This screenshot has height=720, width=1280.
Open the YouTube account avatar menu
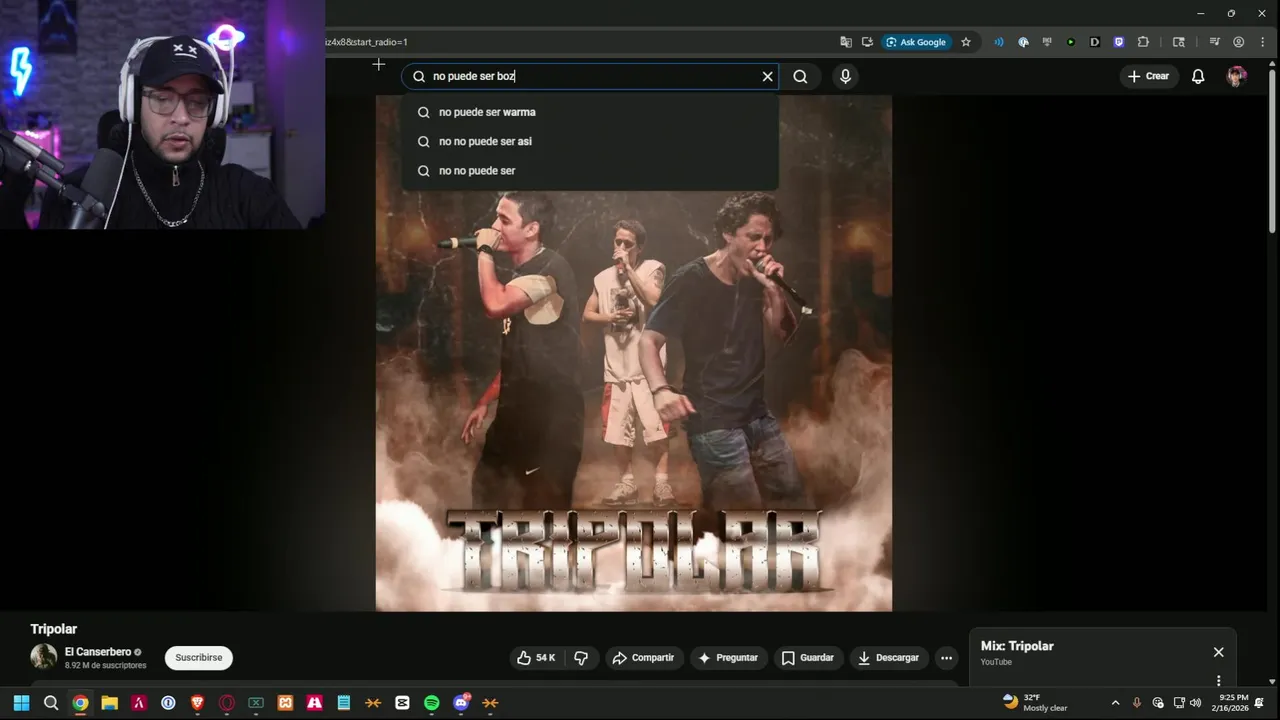[x=1237, y=76]
